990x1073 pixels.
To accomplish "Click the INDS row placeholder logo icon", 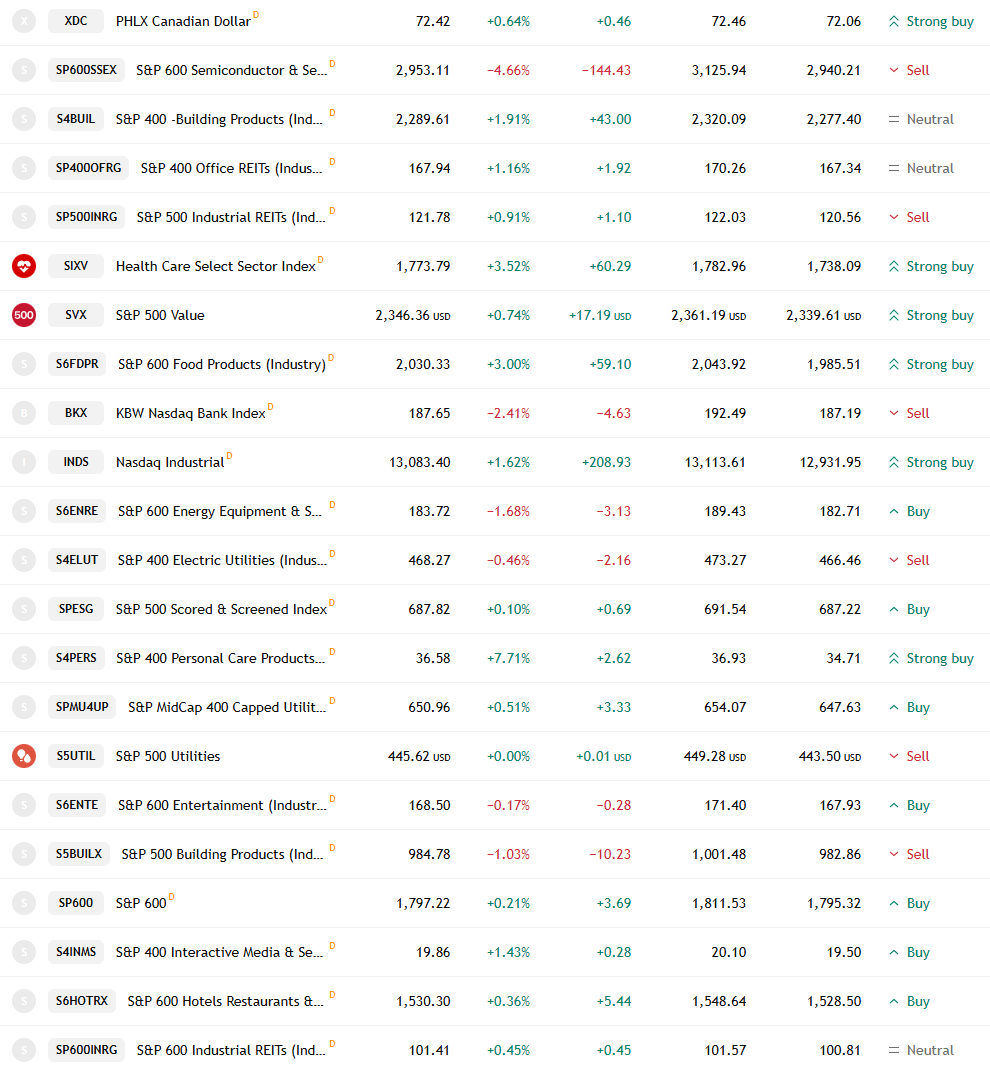I will (x=24, y=463).
